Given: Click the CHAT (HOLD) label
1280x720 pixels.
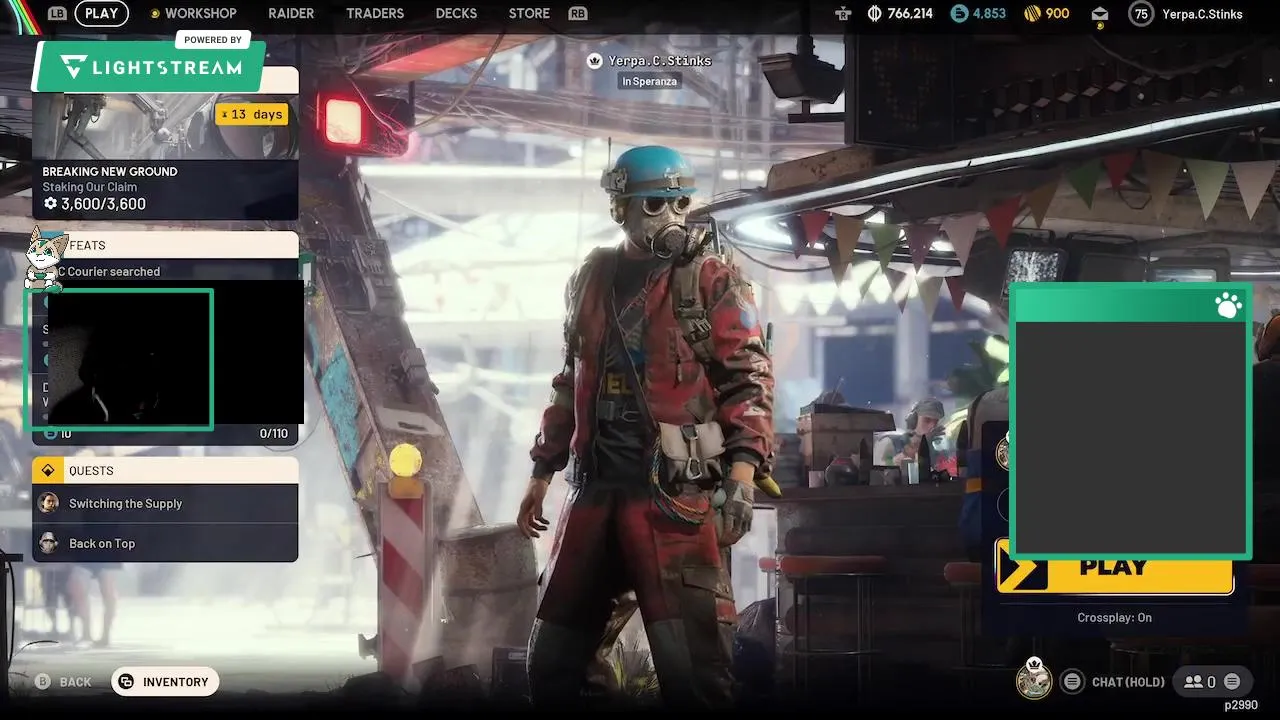Looking at the screenshot, I should (x=1128, y=682).
